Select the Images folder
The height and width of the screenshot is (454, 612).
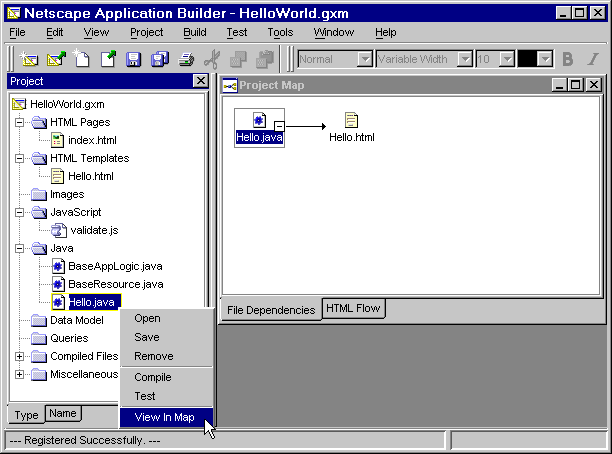[x=67, y=194]
